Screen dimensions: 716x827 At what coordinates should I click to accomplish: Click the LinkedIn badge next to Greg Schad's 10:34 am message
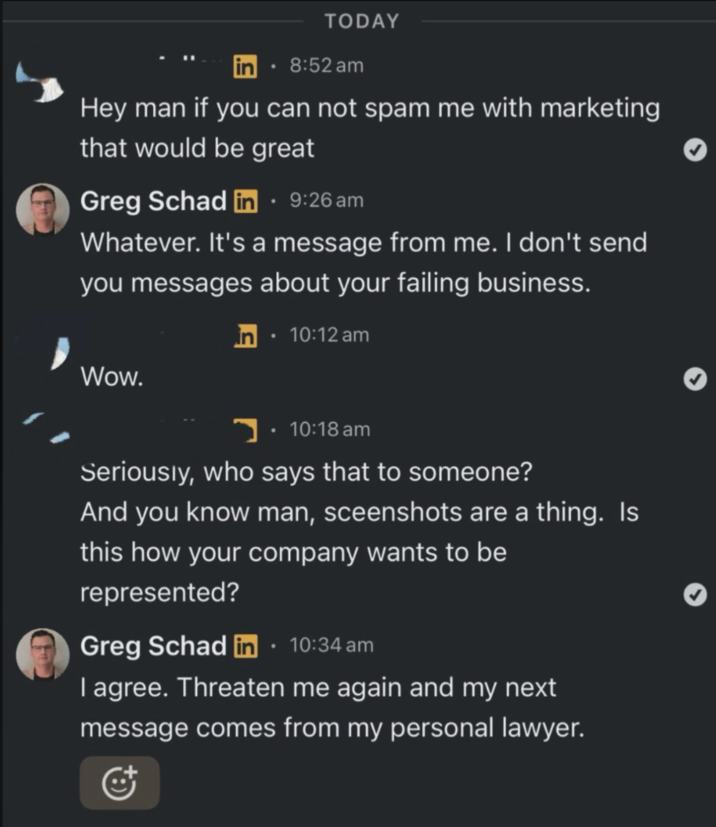246,646
